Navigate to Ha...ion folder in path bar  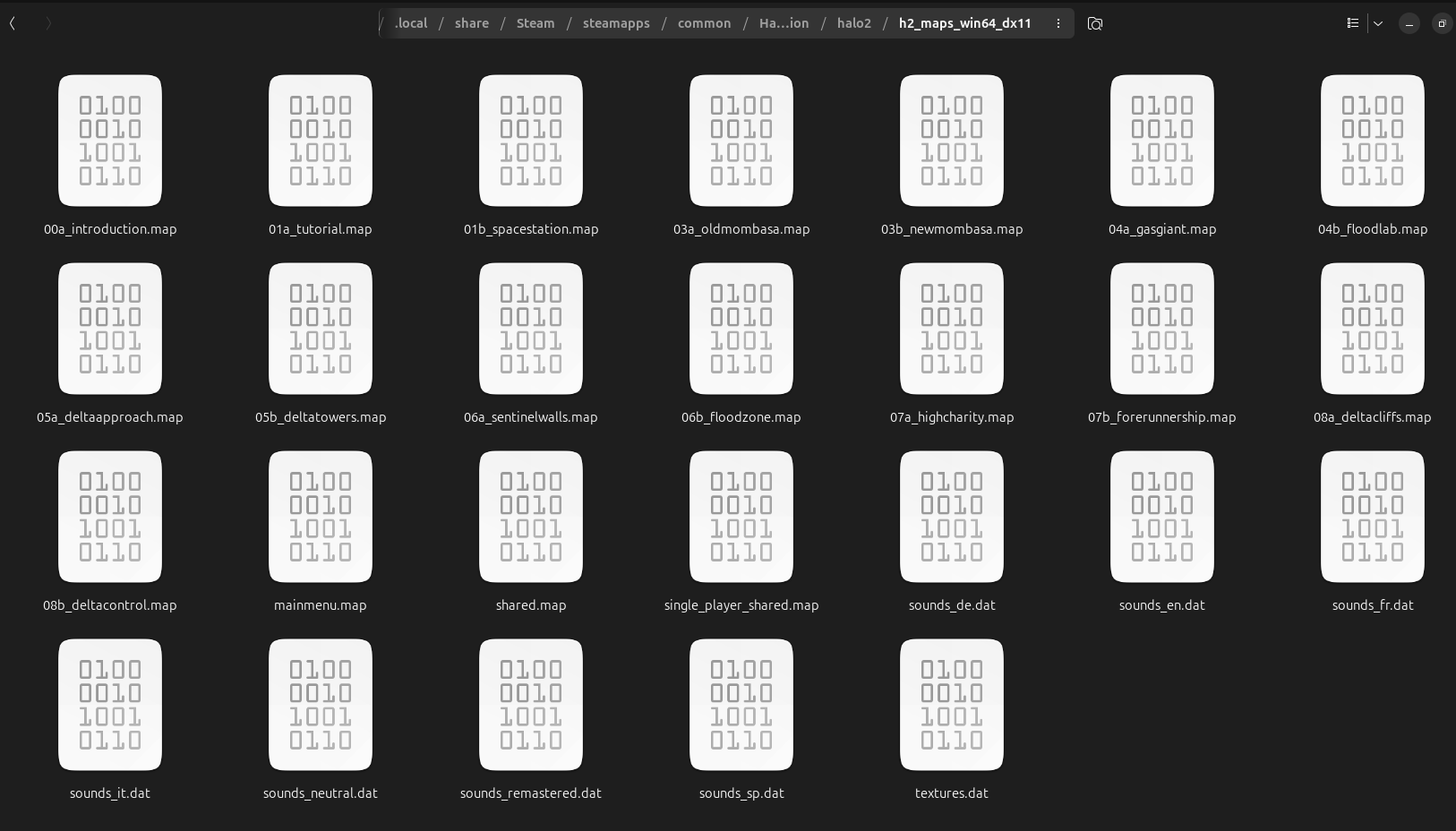coord(784,23)
